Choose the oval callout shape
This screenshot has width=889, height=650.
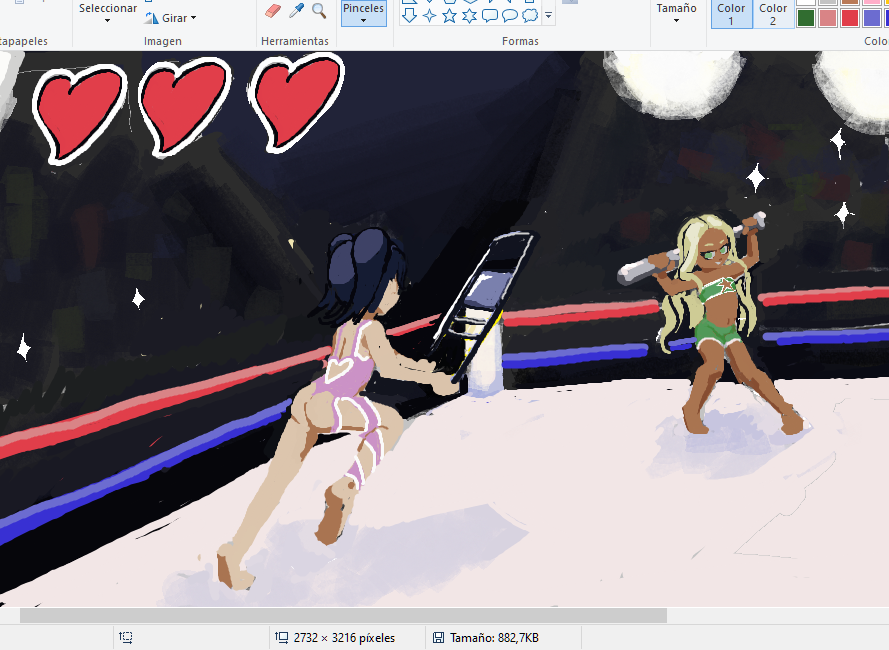click(x=510, y=16)
